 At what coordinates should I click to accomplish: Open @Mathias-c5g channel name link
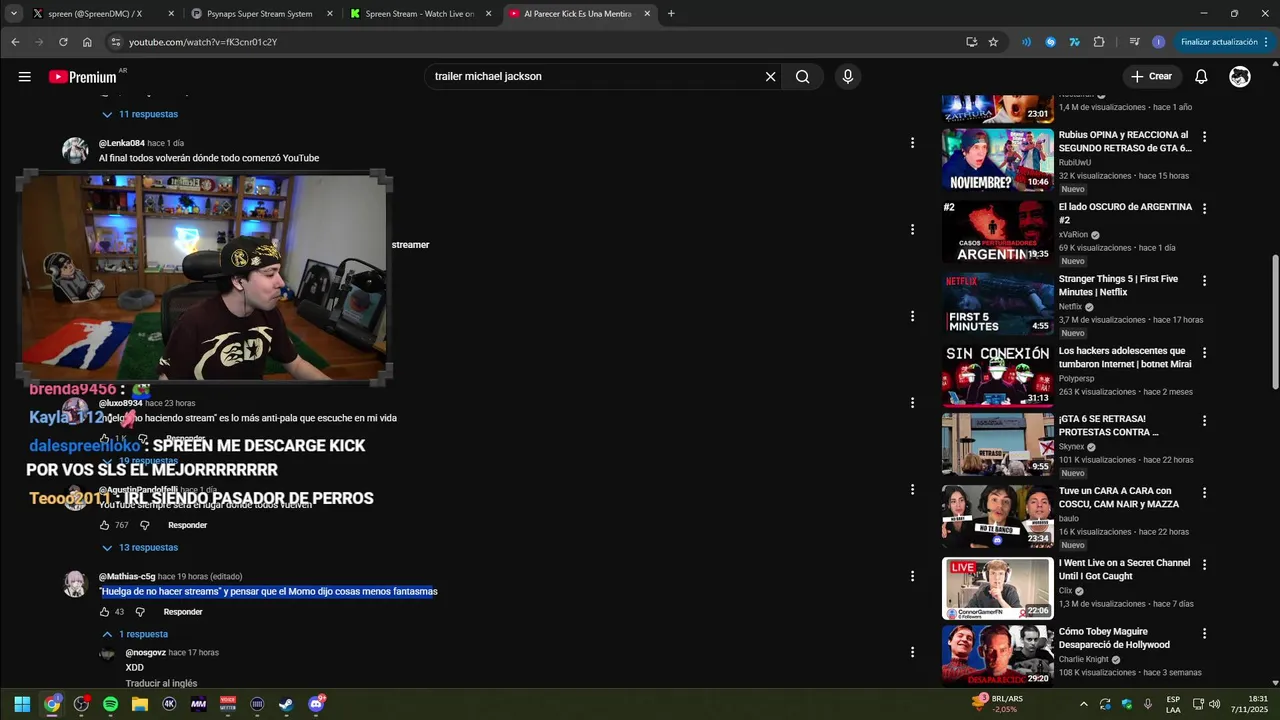click(x=127, y=577)
